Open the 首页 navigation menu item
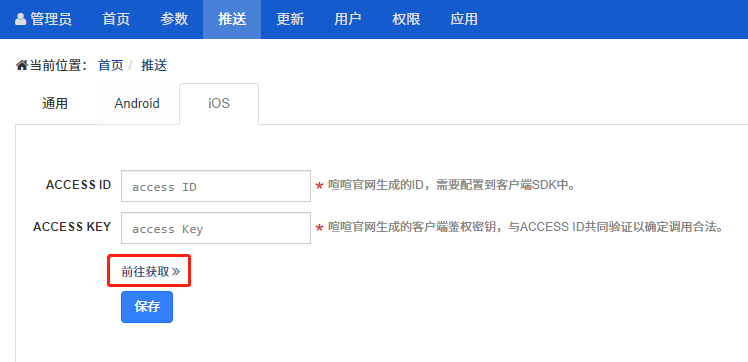 [x=116, y=19]
